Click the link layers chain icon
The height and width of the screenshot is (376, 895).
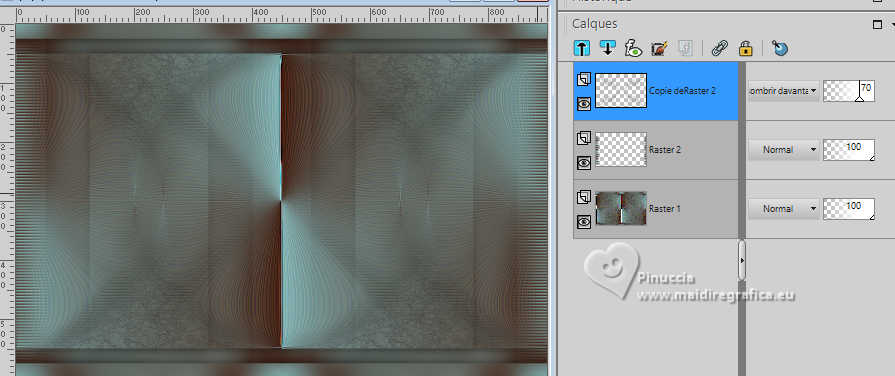[719, 48]
